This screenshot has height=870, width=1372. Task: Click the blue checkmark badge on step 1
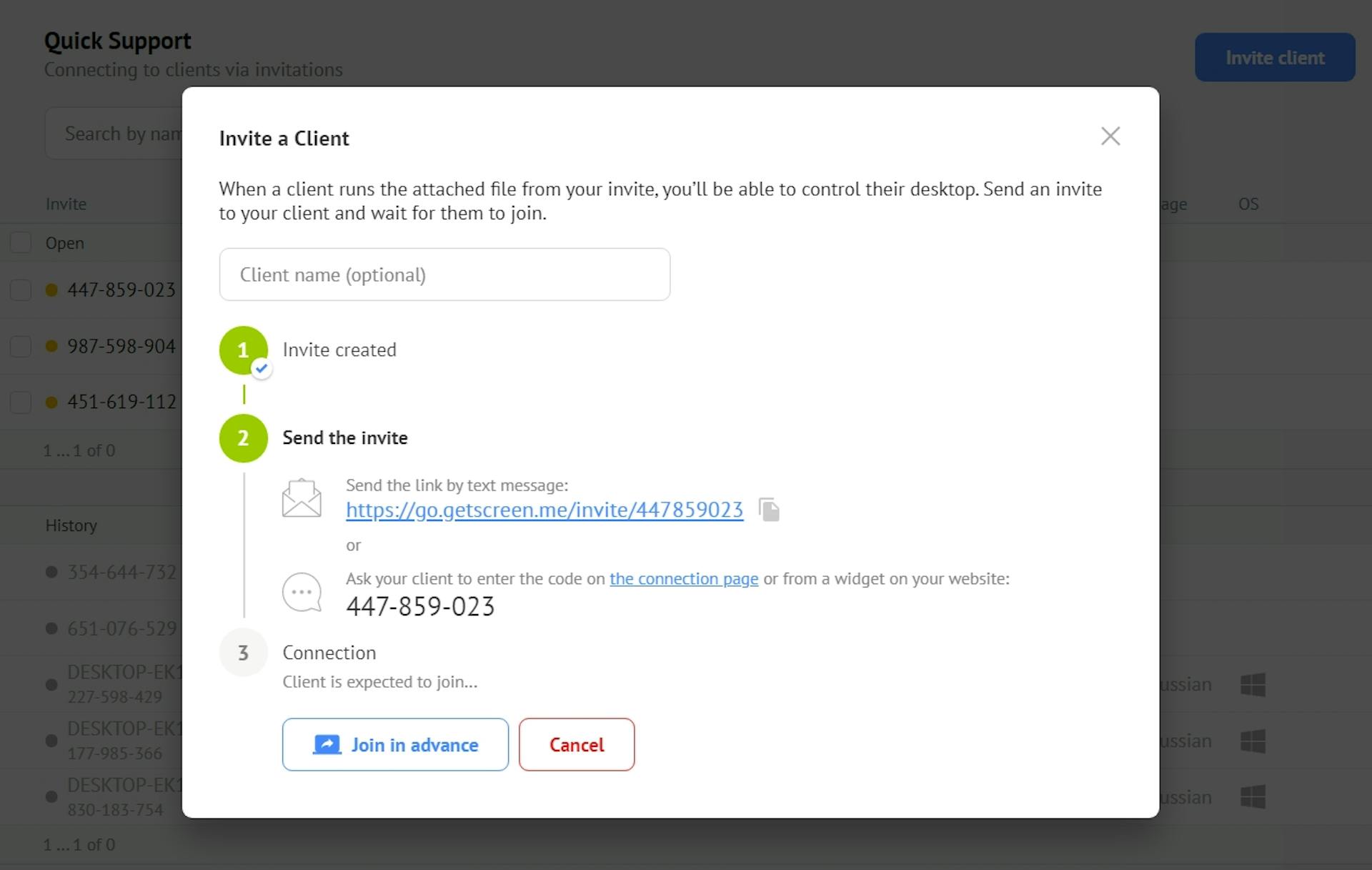point(262,368)
